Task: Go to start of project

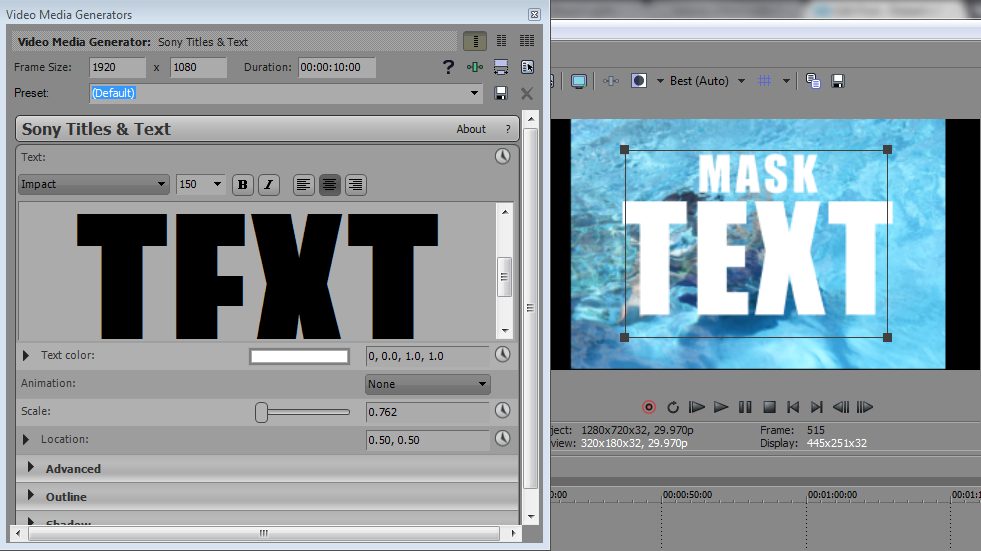Action: coord(793,407)
